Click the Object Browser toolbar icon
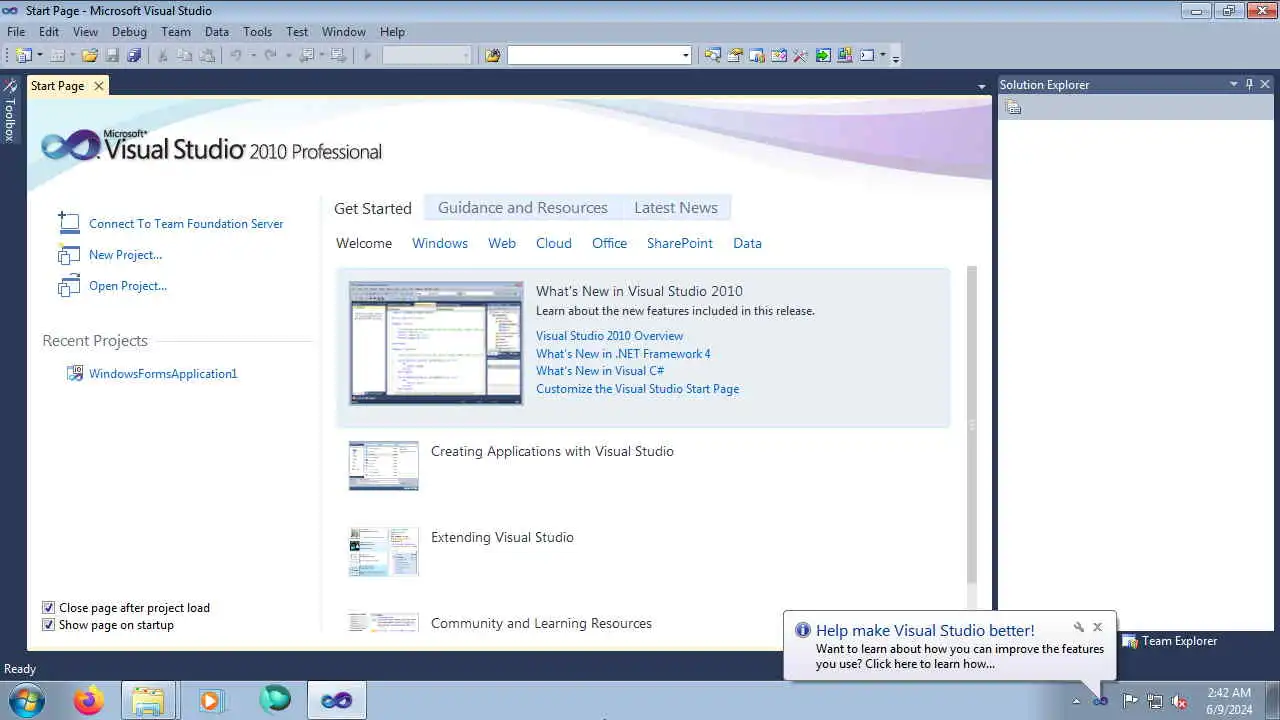This screenshot has width=1280, height=720. [779, 56]
